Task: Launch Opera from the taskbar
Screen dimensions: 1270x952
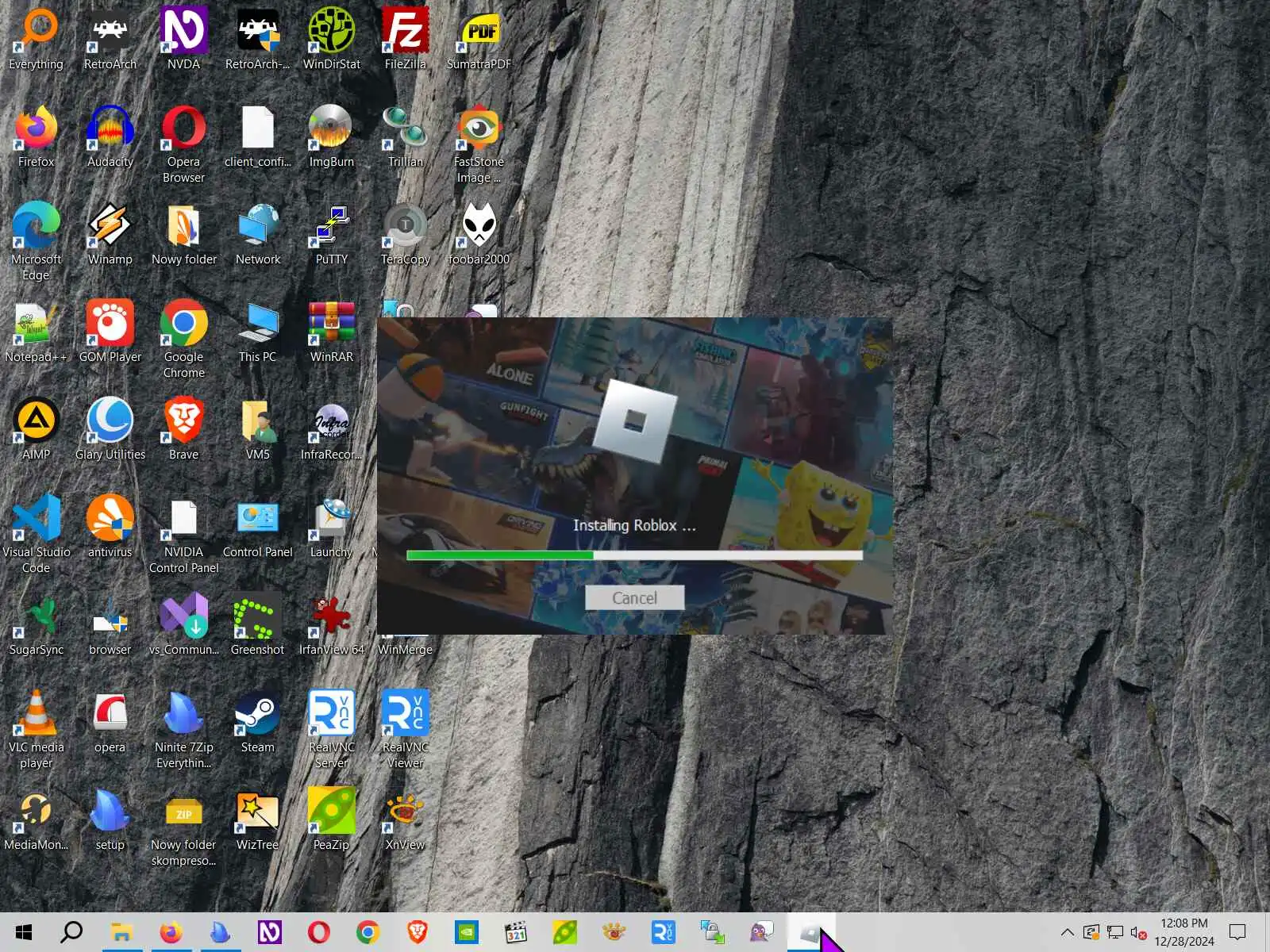Action: [318, 932]
